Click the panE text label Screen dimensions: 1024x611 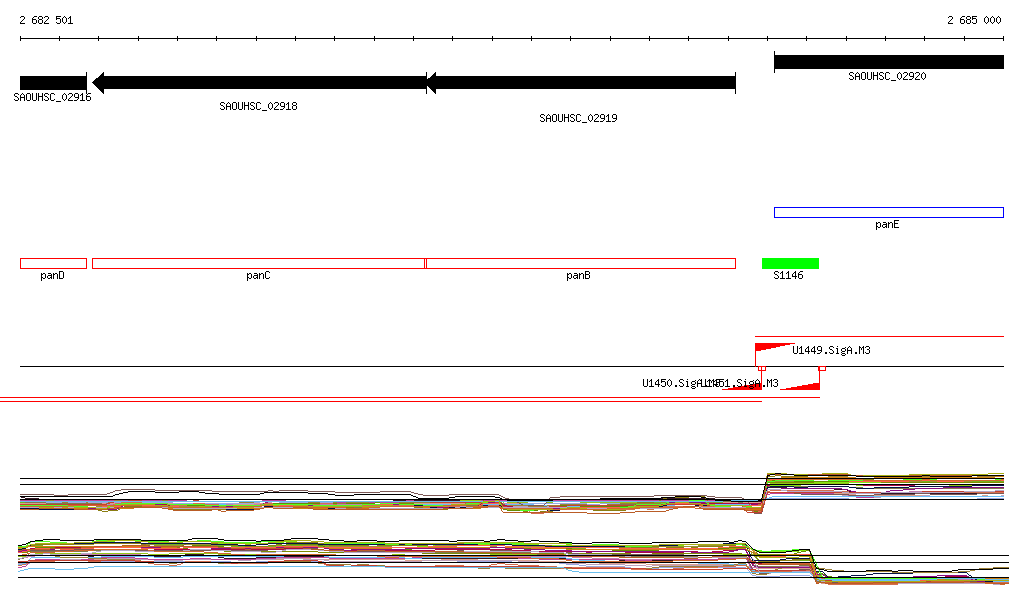(887, 225)
